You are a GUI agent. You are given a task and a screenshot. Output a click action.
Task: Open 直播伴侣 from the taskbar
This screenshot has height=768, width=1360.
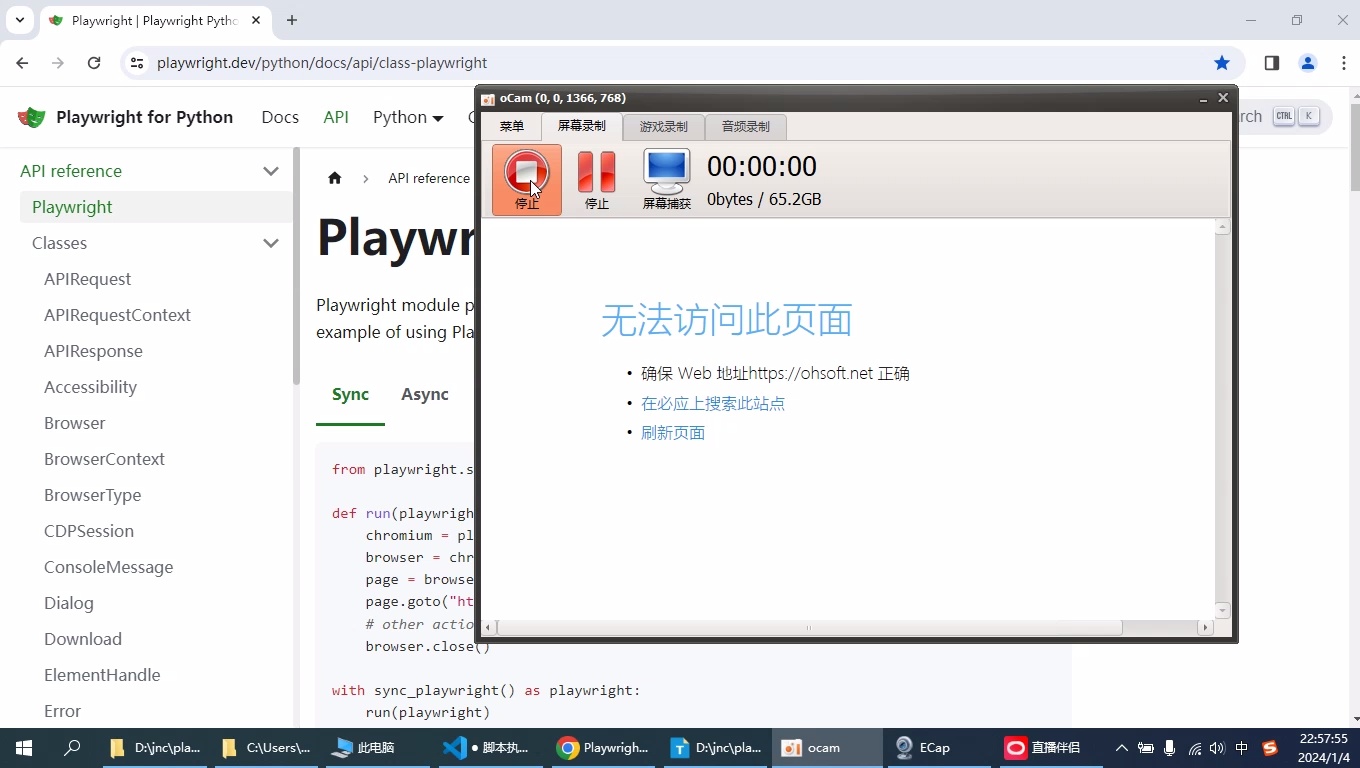[1044, 747]
